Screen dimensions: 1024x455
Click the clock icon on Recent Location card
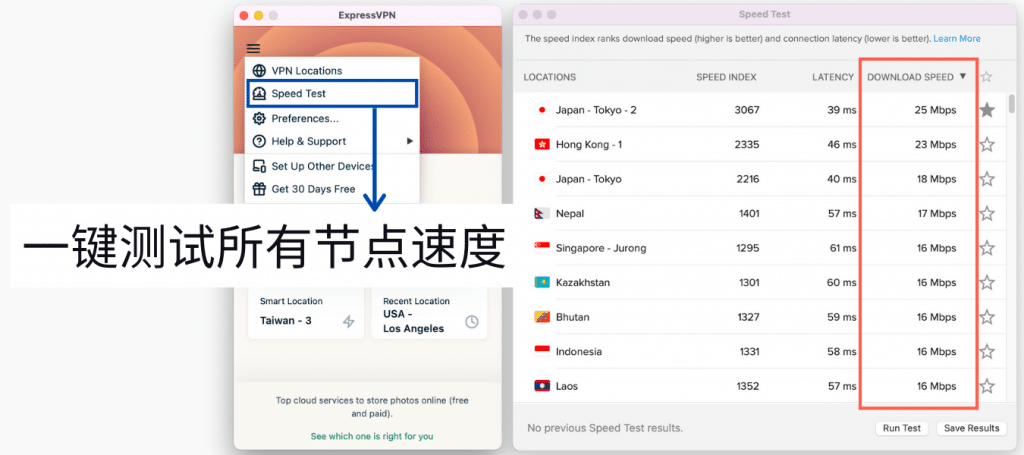[472, 321]
